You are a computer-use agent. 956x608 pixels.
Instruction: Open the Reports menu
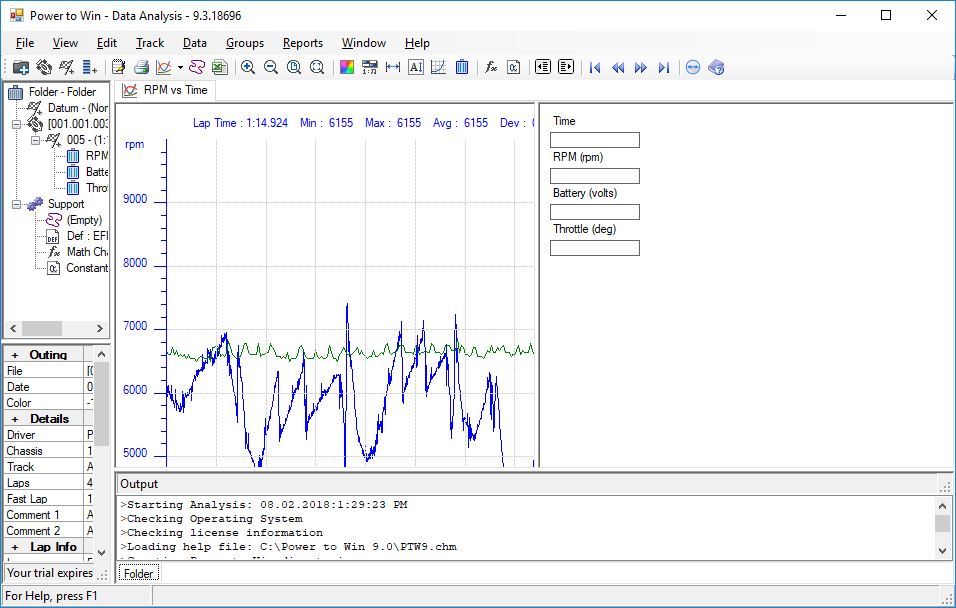(302, 43)
